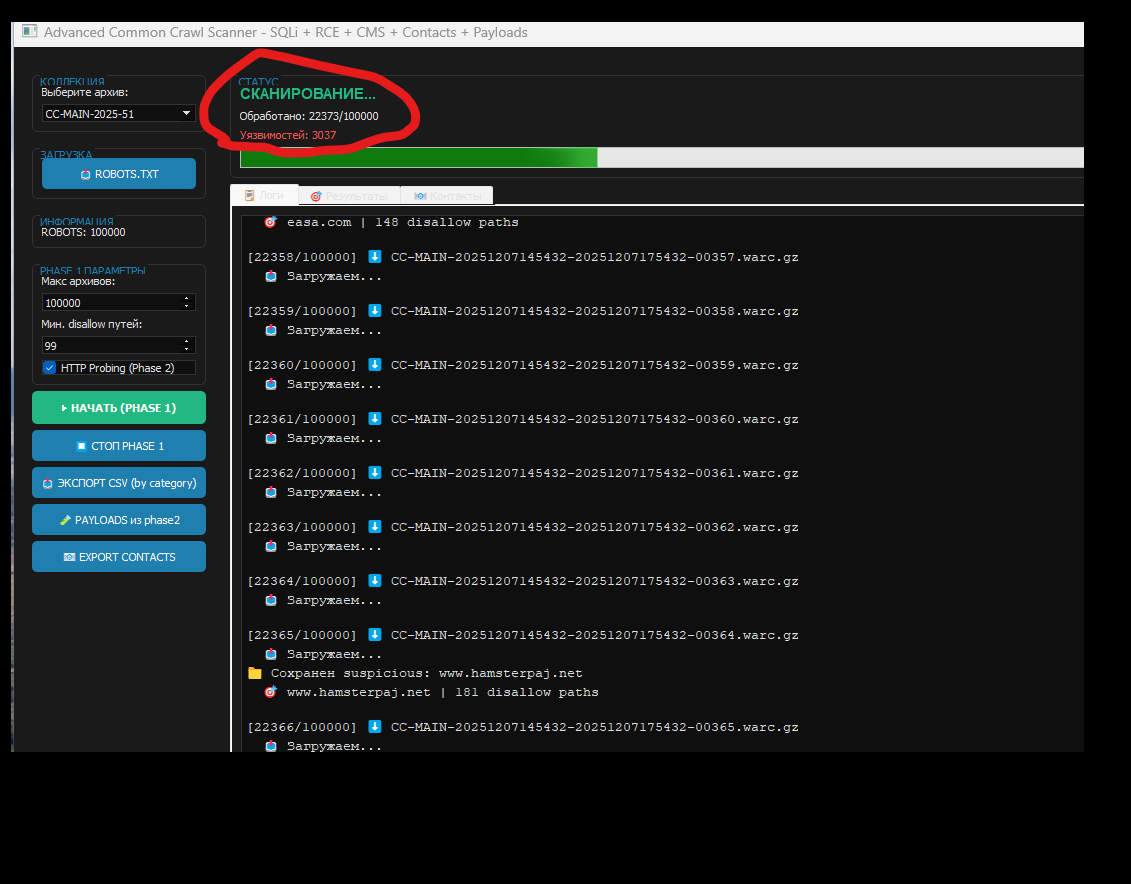
Task: Start scanning with НАЧАТЬ (PHASE 1)
Action: point(119,407)
